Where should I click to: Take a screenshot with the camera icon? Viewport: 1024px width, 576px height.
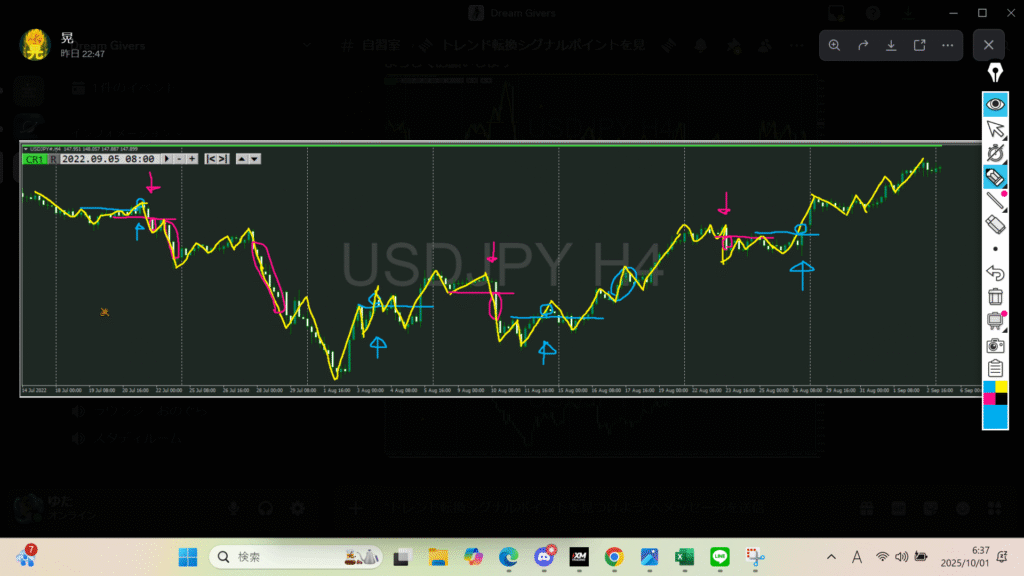point(995,345)
